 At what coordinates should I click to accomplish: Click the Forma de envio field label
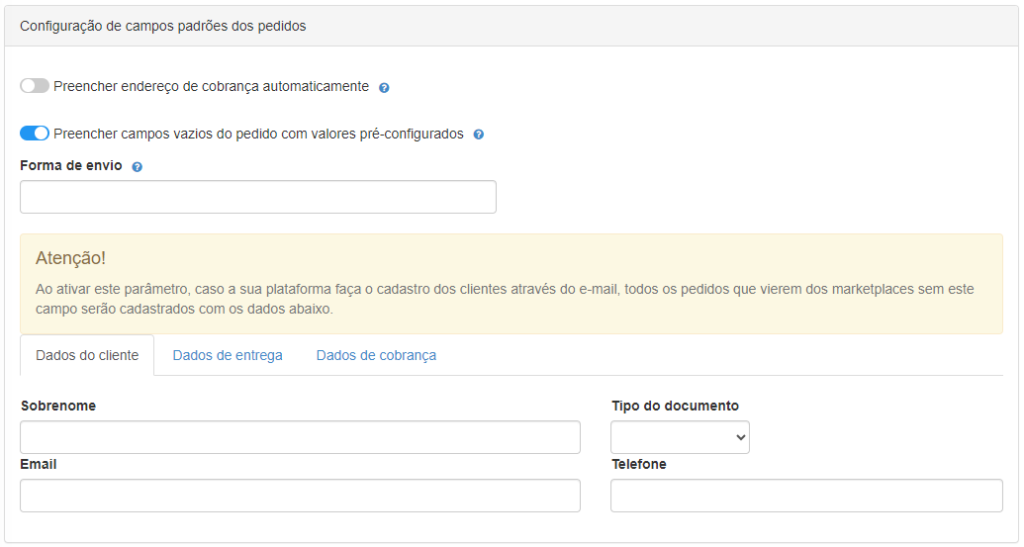[x=71, y=166]
